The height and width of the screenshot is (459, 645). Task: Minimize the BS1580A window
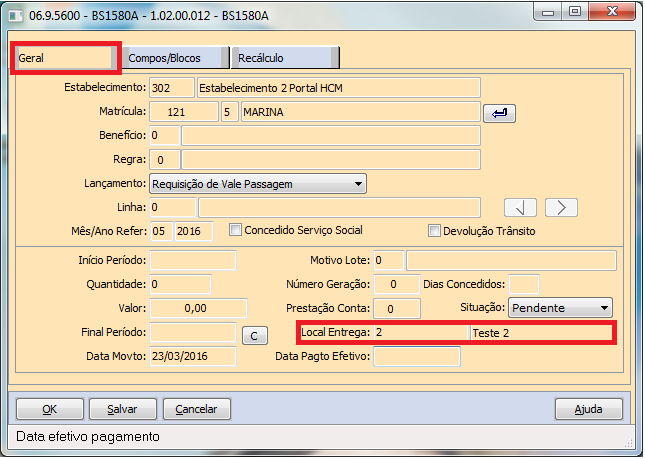coord(548,12)
